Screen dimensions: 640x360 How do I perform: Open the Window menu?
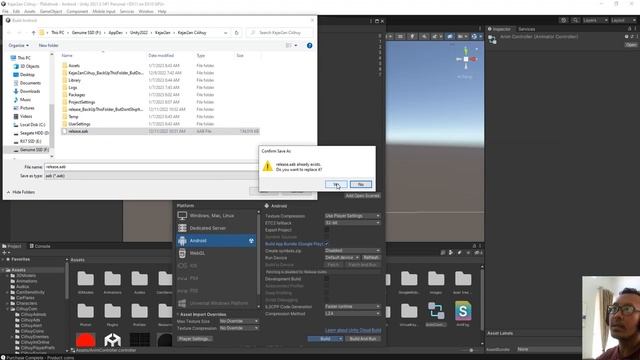146,11
